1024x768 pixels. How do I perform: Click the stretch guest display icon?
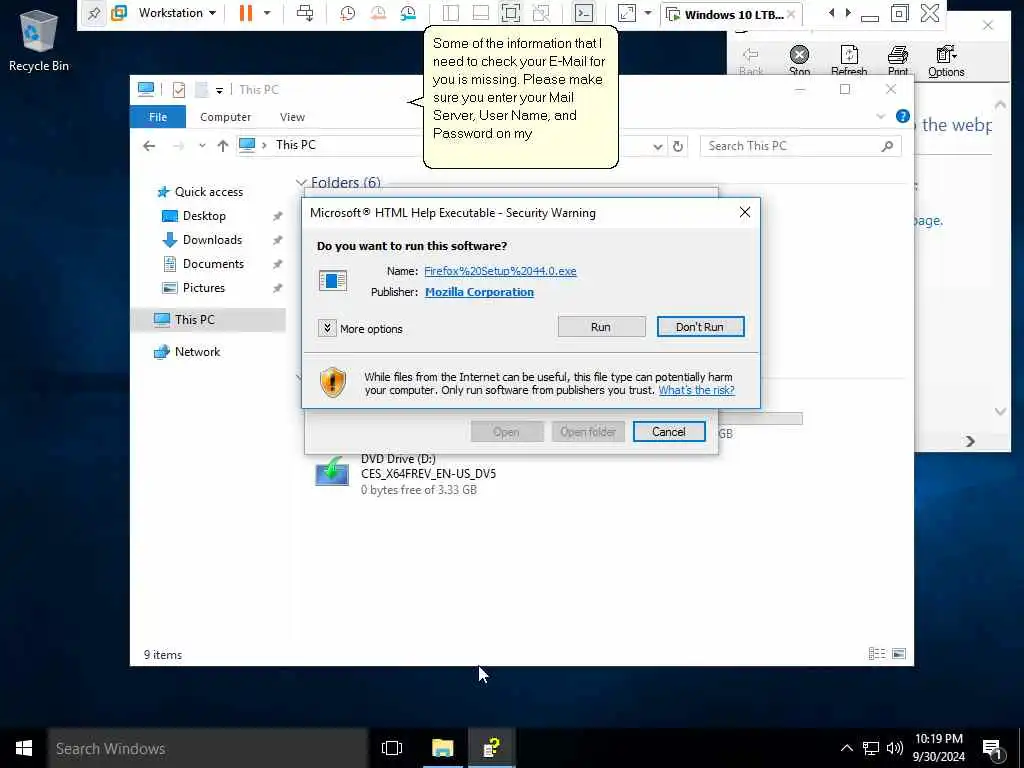(x=627, y=13)
